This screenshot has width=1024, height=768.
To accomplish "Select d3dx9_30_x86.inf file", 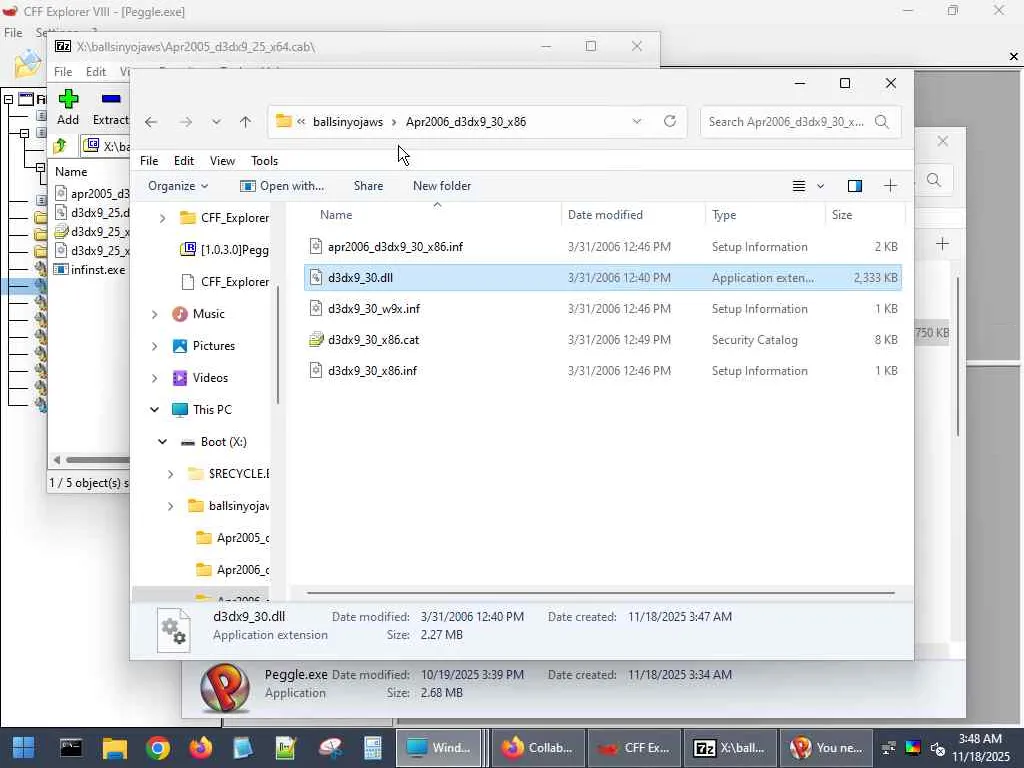I will click(x=603, y=371).
